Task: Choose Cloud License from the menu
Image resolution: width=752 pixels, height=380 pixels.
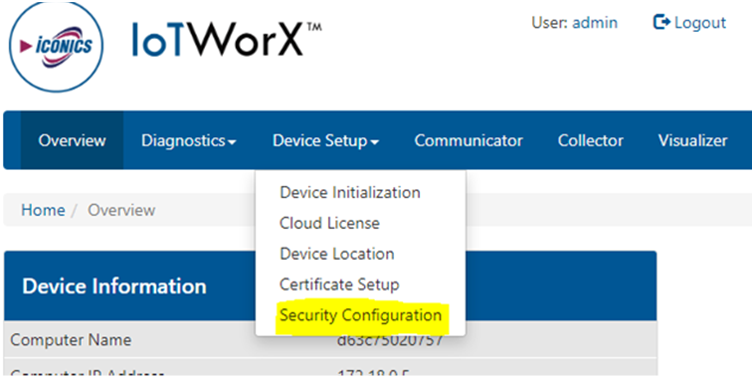Action: coord(329,223)
